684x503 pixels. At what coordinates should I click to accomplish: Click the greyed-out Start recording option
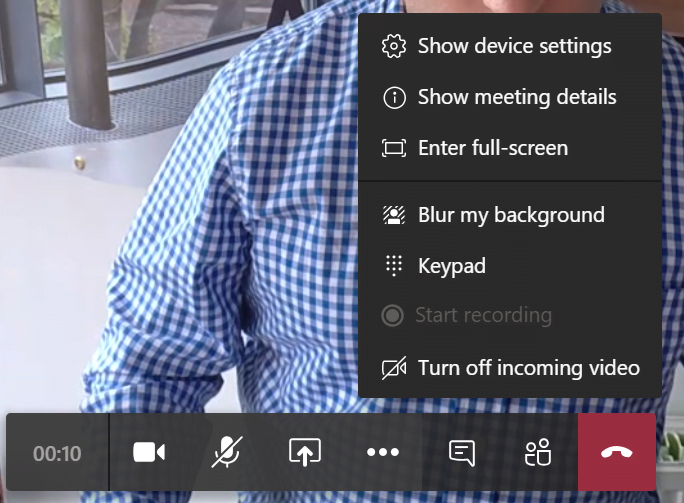coord(484,316)
